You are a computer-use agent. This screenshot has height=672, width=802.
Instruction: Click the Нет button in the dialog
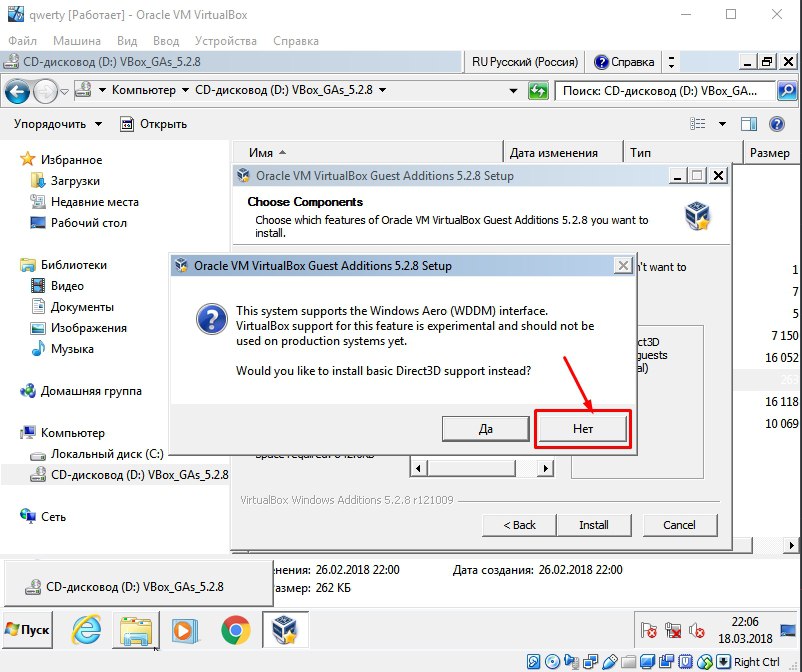click(583, 429)
